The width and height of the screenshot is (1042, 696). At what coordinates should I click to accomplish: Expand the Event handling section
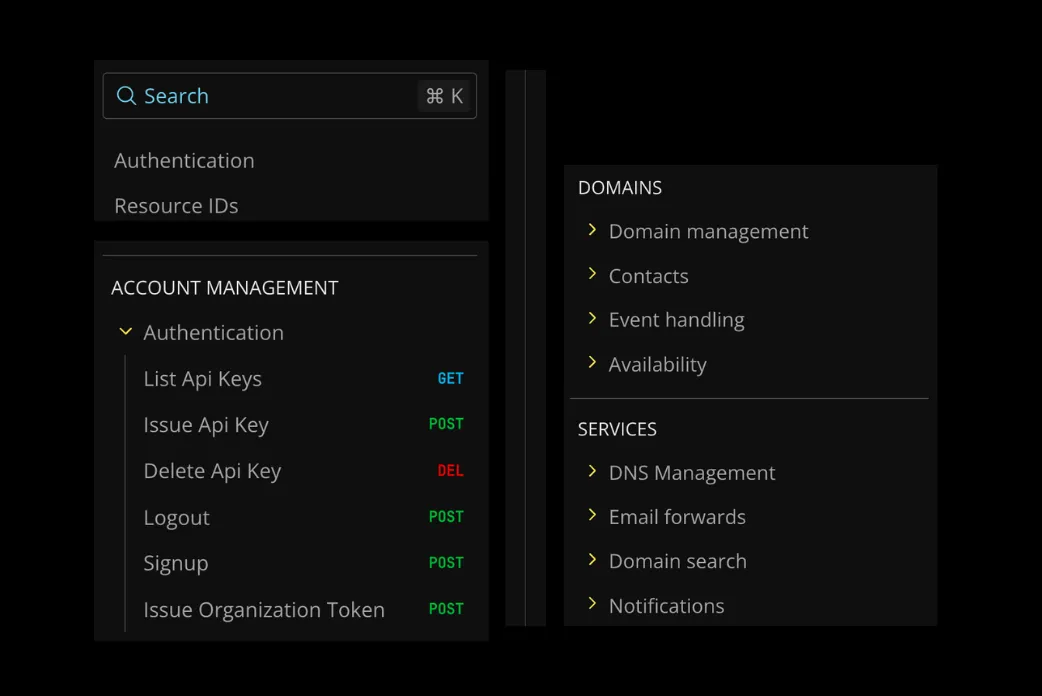pos(676,319)
